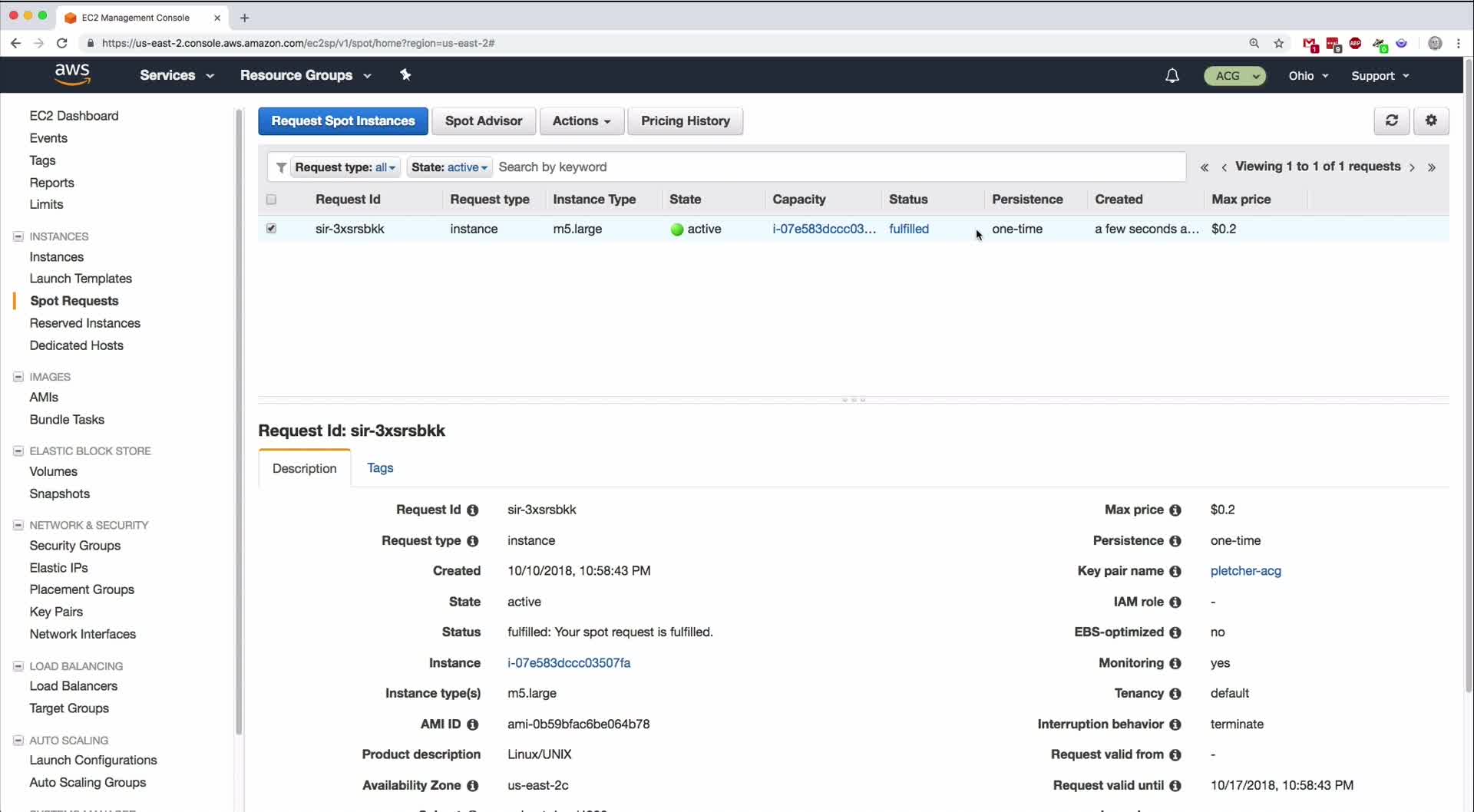
Task: Go to last page of requests
Action: 1432,167
